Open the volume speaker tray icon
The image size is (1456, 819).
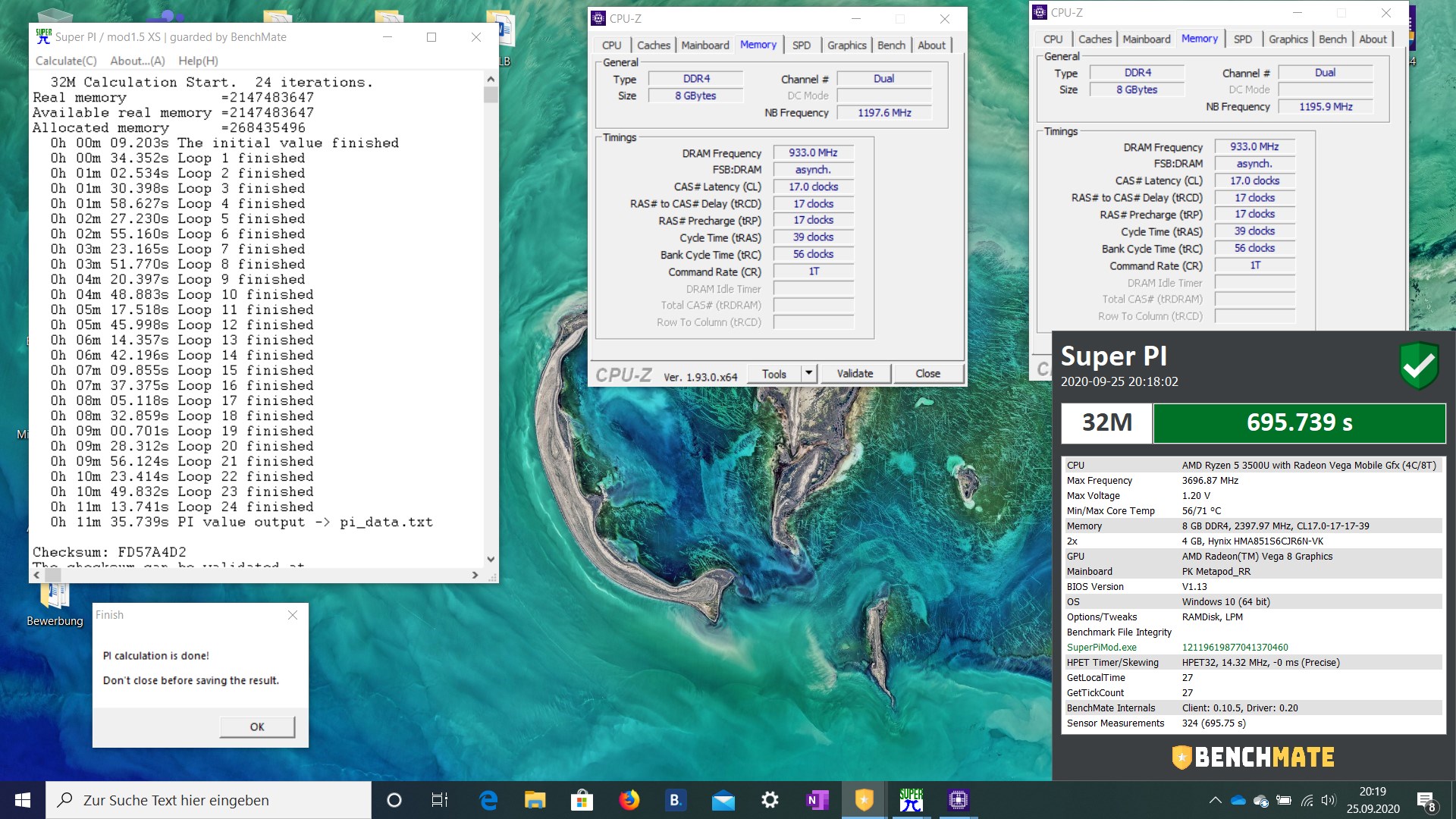click(x=1328, y=800)
